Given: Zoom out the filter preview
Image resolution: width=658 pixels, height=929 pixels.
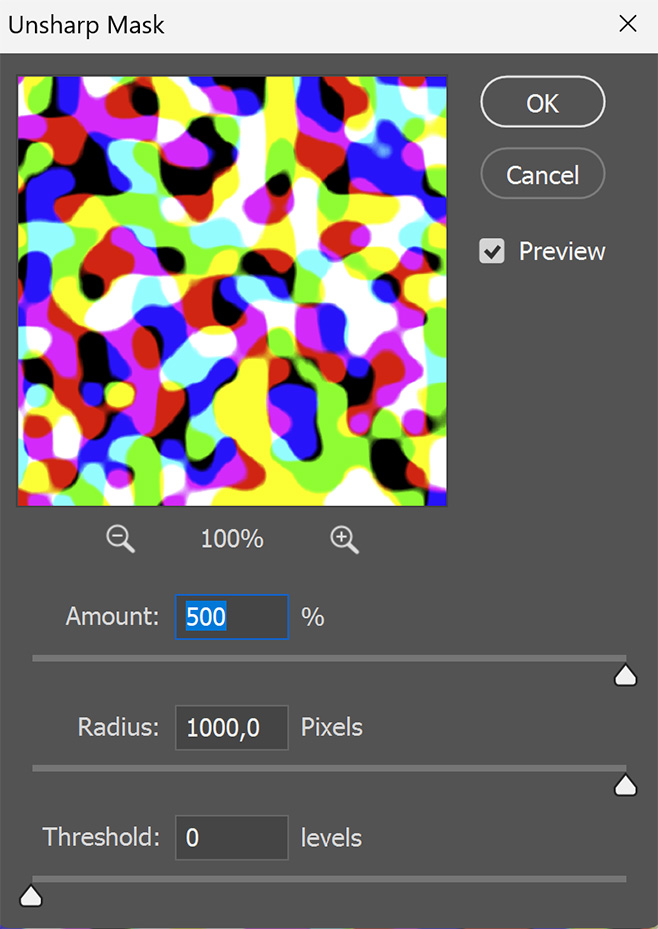Looking at the screenshot, I should click(x=121, y=540).
